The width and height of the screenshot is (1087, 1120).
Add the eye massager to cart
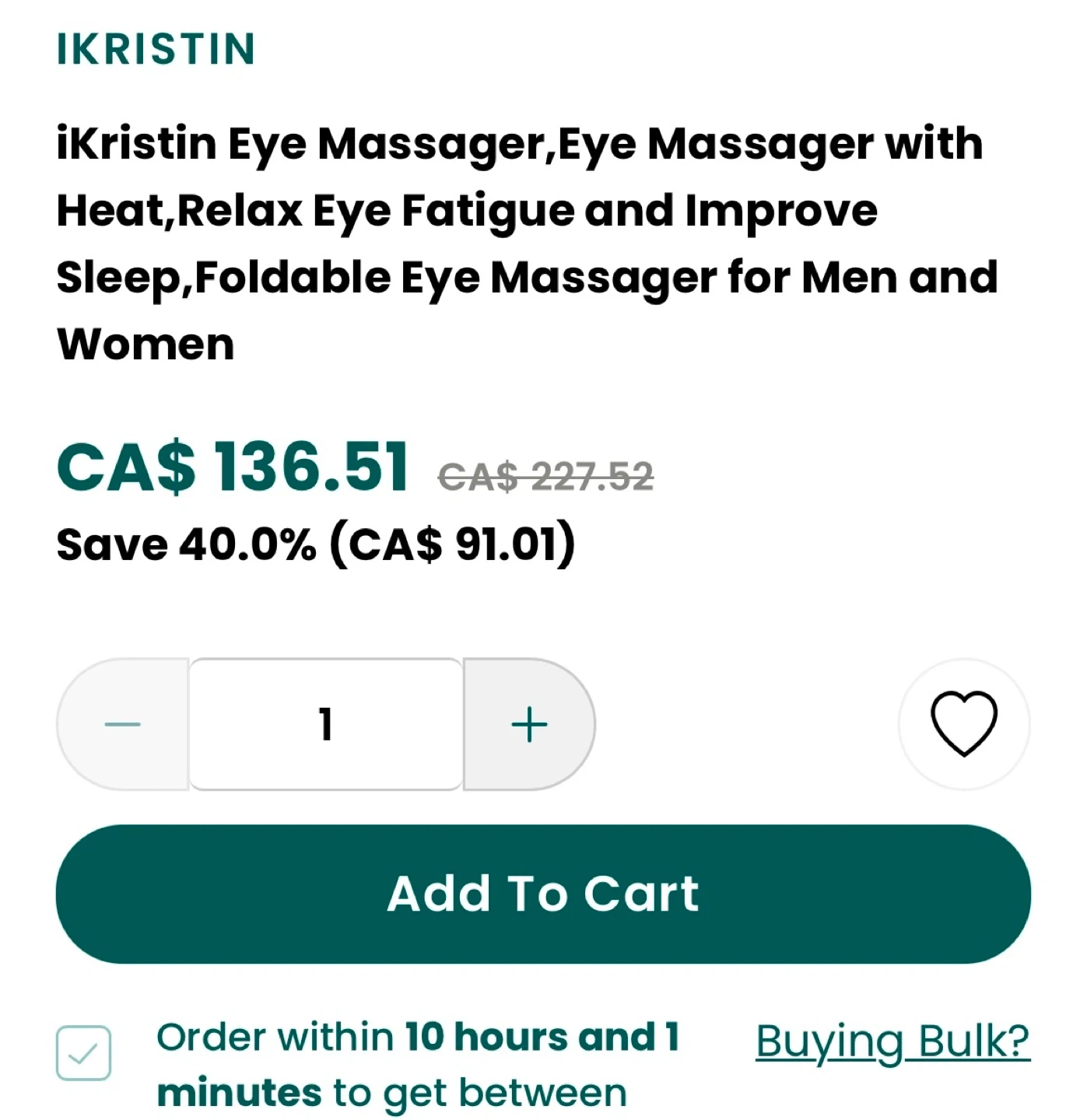[543, 894]
